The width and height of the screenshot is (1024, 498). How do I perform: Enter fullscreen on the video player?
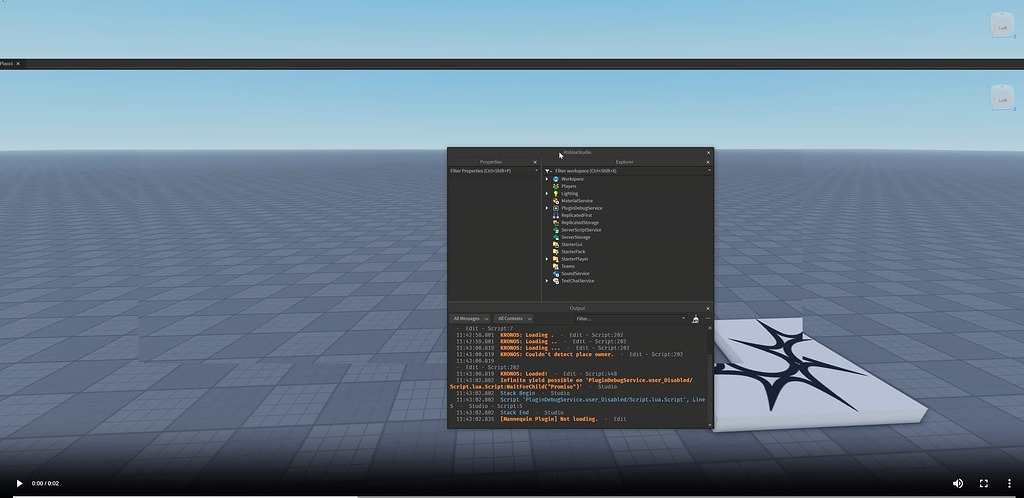984,483
